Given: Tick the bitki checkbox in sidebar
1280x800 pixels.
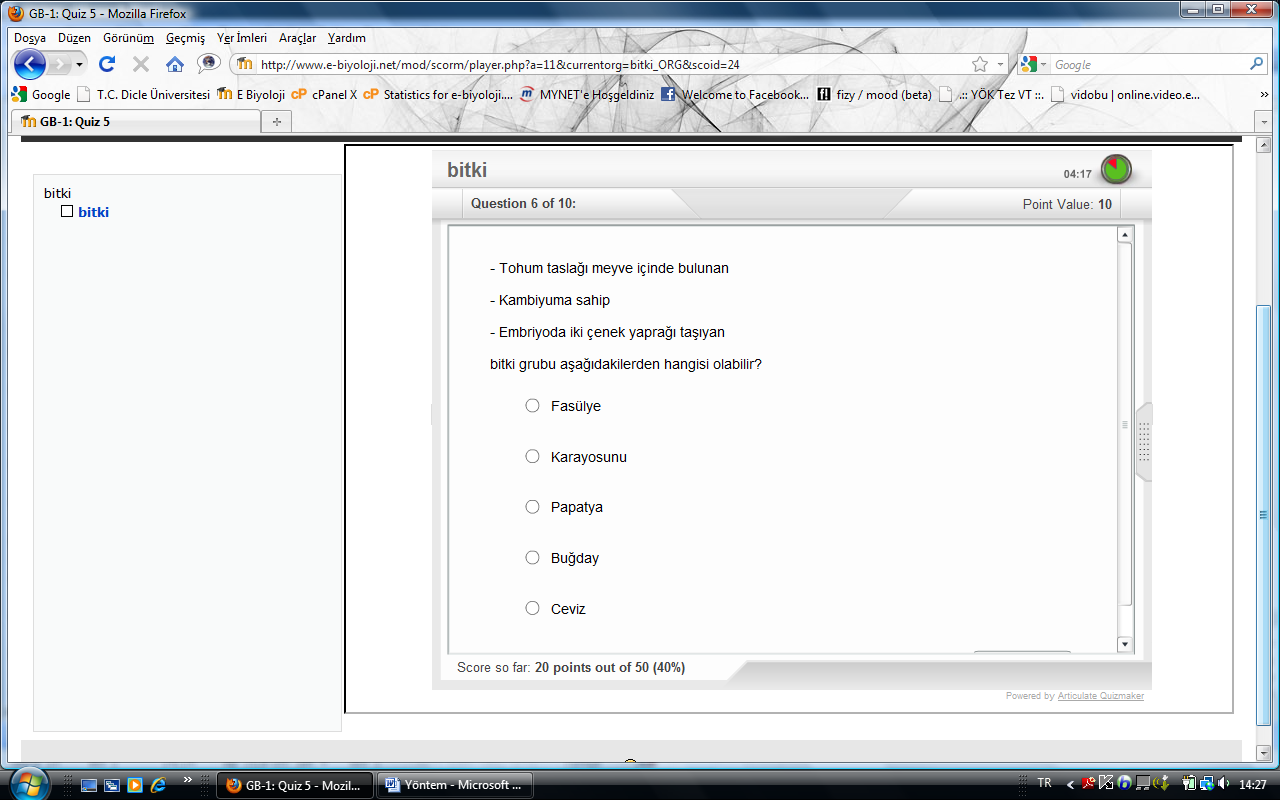Looking at the screenshot, I should pyautogui.click(x=67, y=211).
